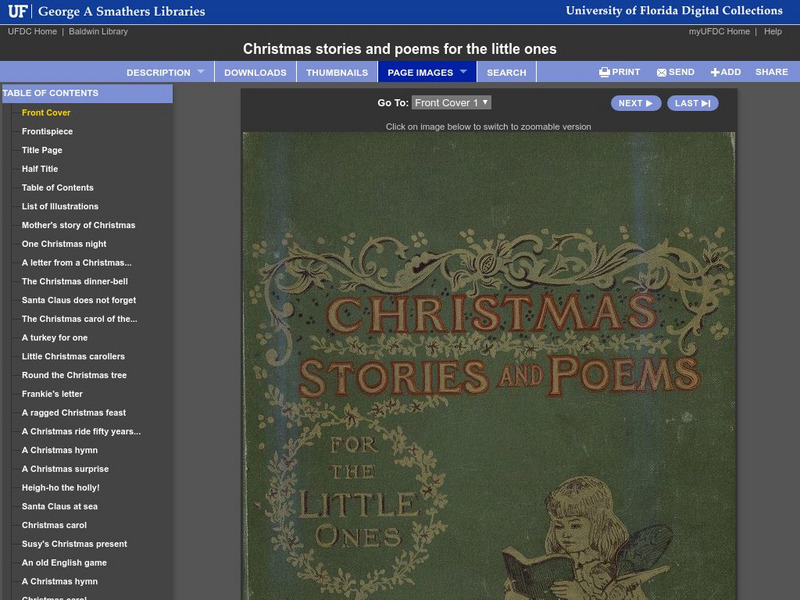The width and height of the screenshot is (800, 600).
Task: Click the Help link
Action: pyautogui.click(x=772, y=32)
